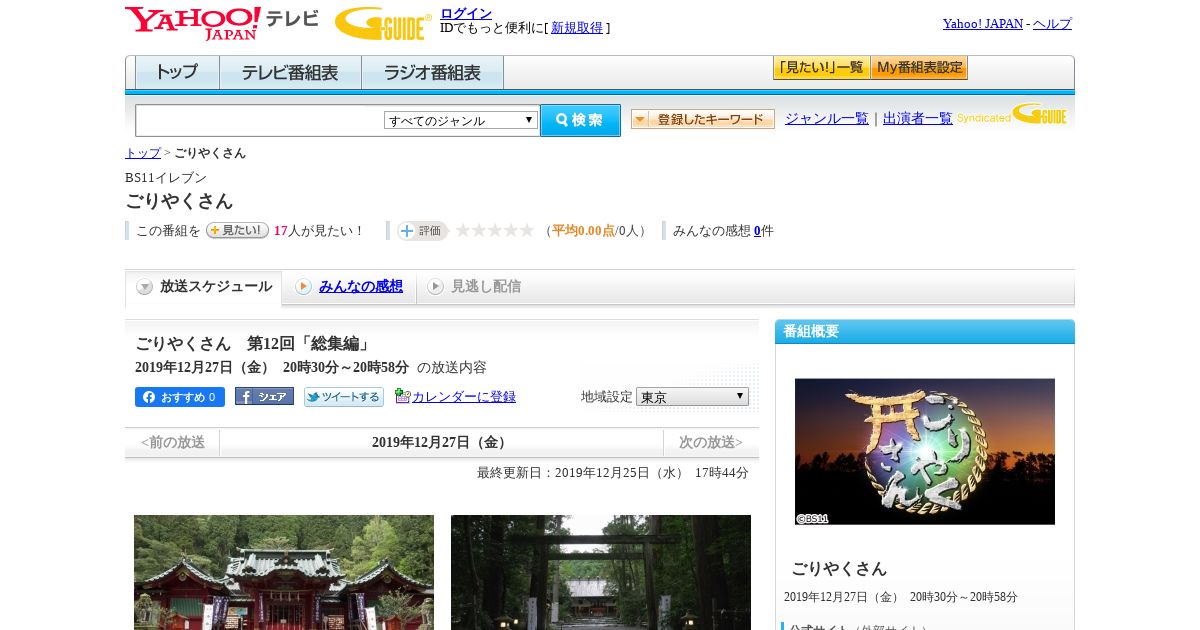Open the すべてのジャンル genre dropdown
Image resolution: width=1200 pixels, height=630 pixels.
461,120
